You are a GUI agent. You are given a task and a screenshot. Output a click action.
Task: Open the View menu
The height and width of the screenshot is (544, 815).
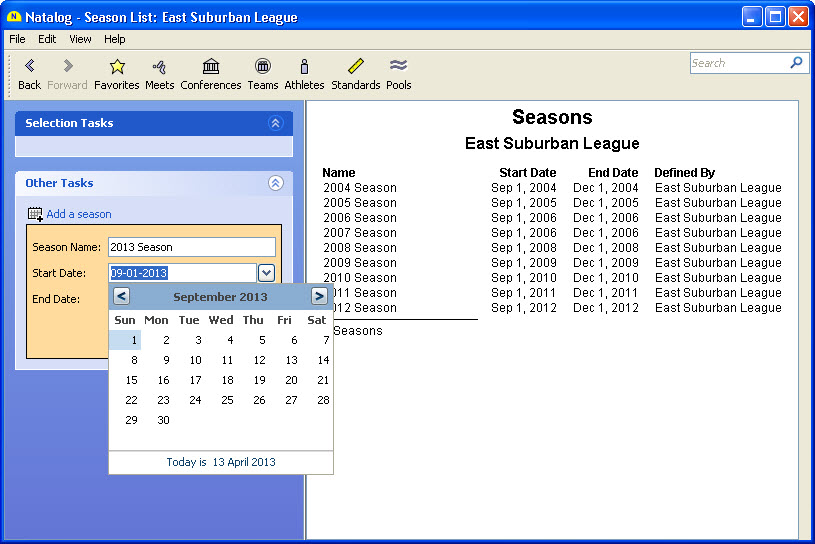pos(80,39)
